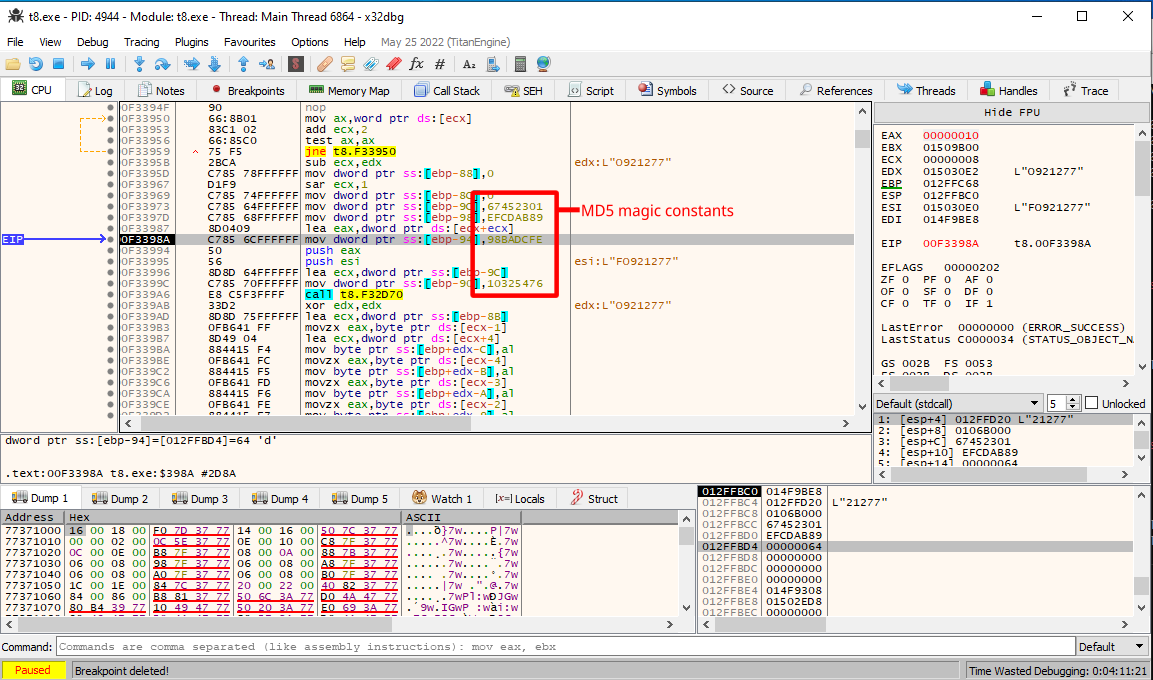Toggle breakpoint bullet at address 00F3399C
The height and width of the screenshot is (680, 1153).
(x=110, y=283)
